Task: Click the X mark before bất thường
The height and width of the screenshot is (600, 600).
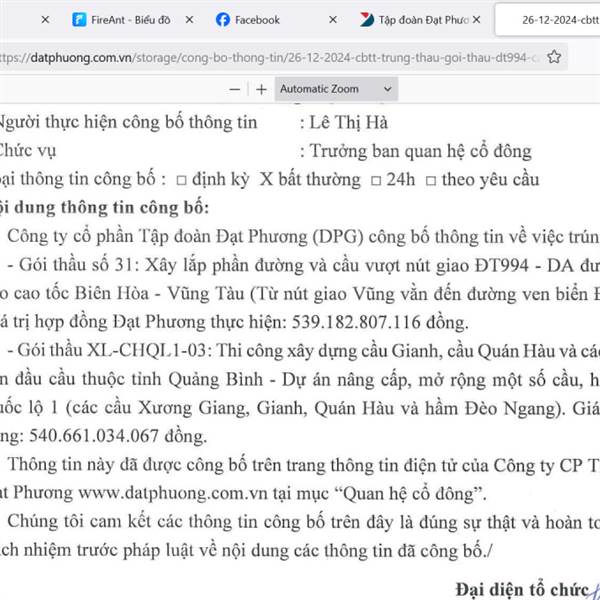Action: click(x=266, y=179)
